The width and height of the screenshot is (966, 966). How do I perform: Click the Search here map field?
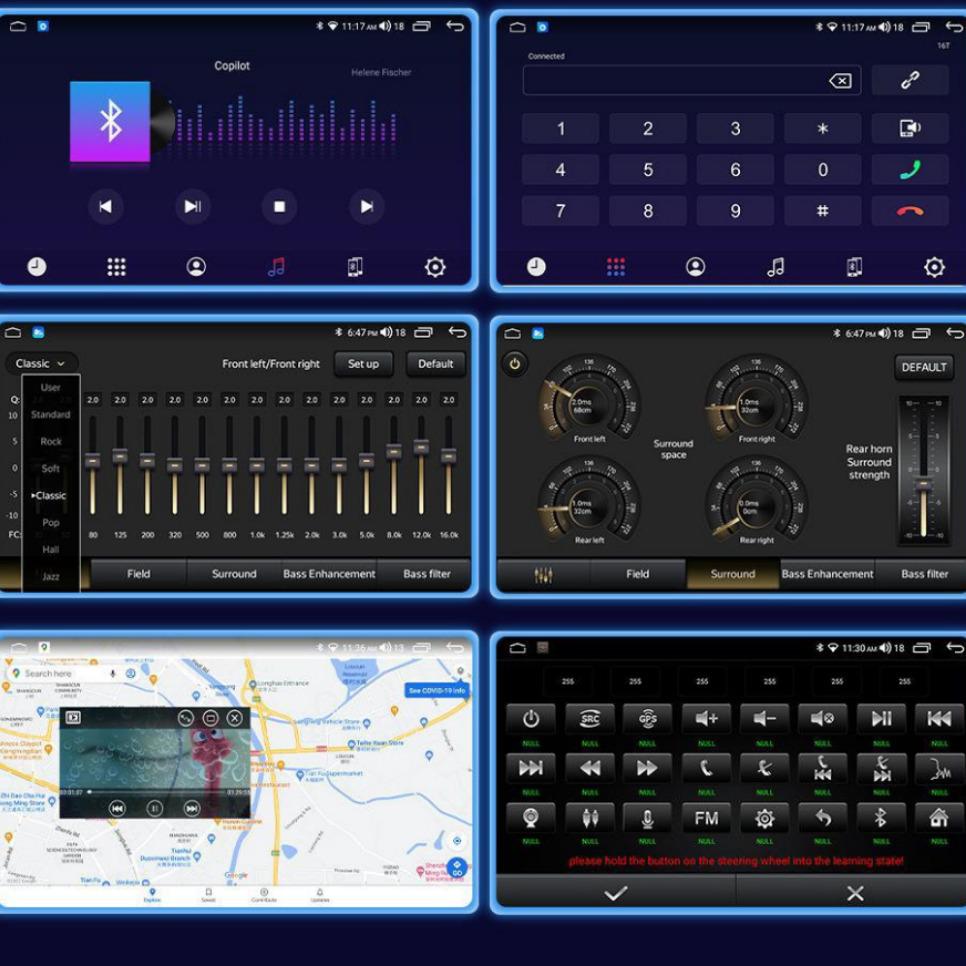[x=60, y=674]
